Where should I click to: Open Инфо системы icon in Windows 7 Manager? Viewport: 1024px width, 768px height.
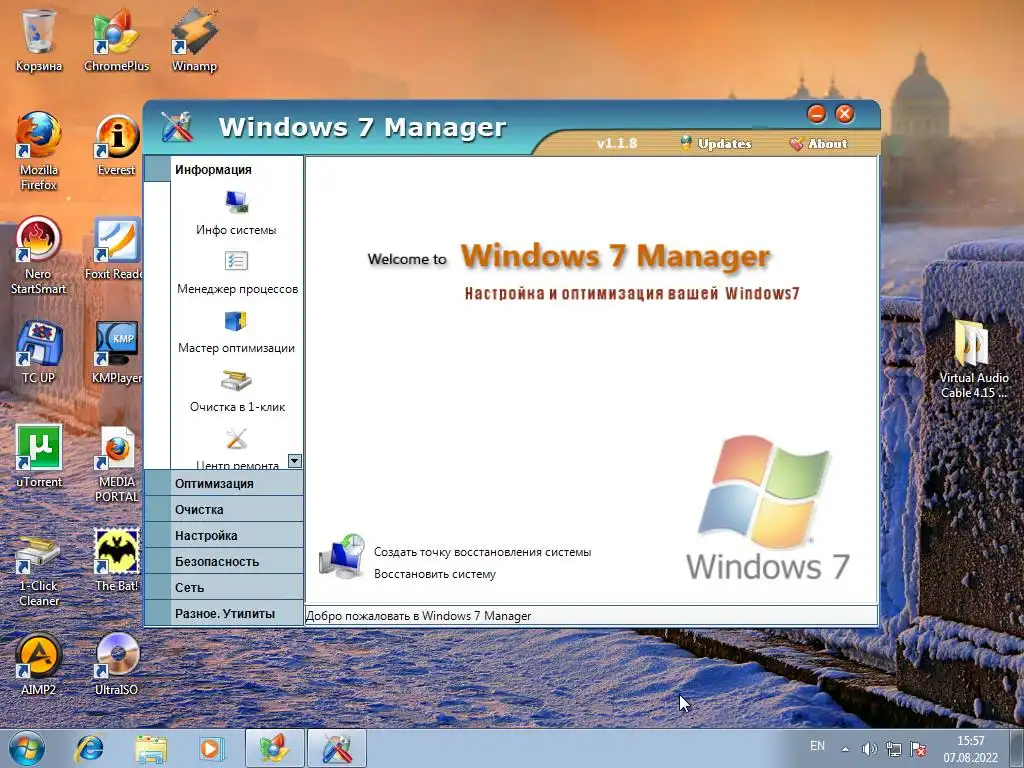click(x=236, y=202)
